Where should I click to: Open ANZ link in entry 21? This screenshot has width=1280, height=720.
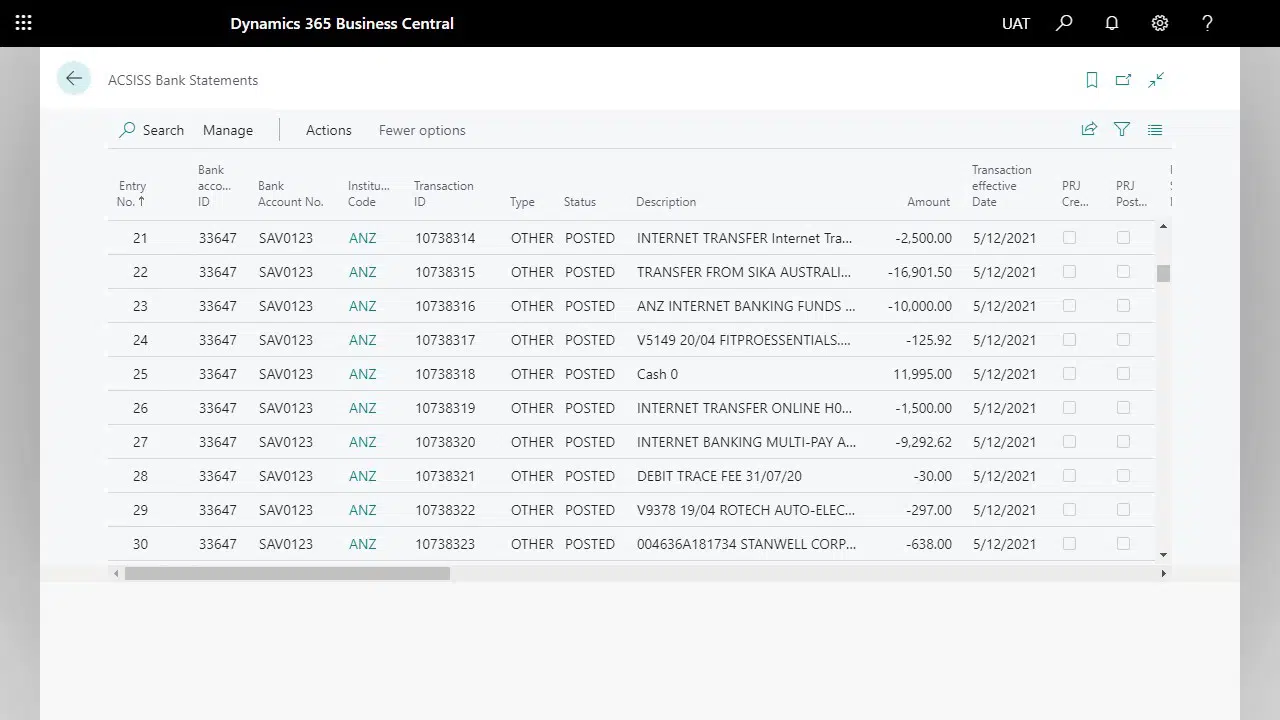363,238
